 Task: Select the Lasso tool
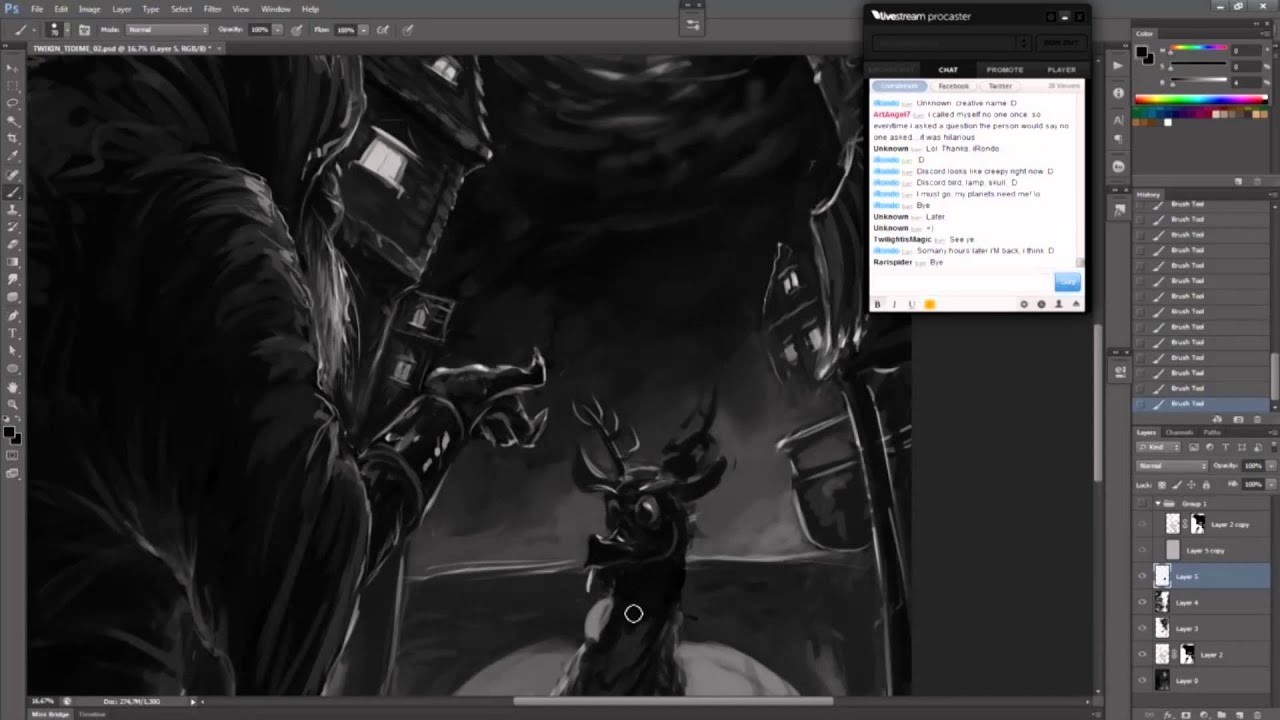[12, 103]
